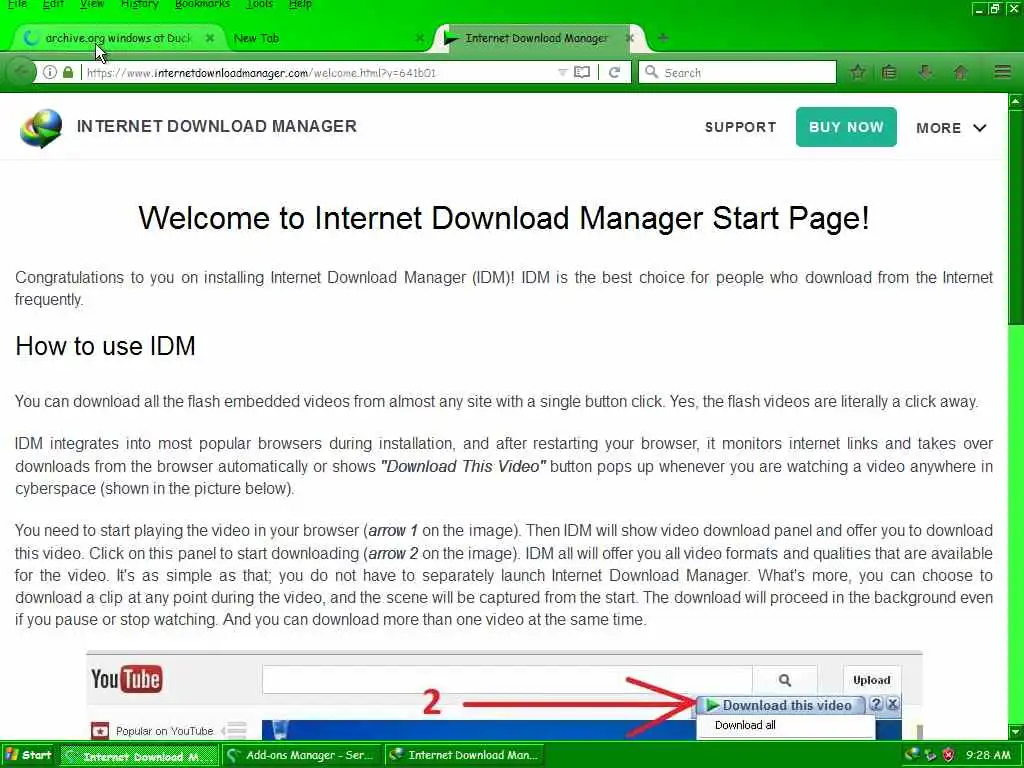This screenshot has height=768, width=1024.
Task: Click Popular on YouTube entry
Action: 165,731
